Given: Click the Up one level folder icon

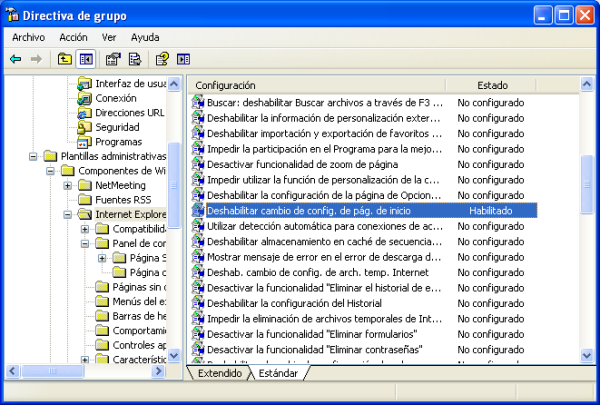Looking at the screenshot, I should (x=65, y=59).
